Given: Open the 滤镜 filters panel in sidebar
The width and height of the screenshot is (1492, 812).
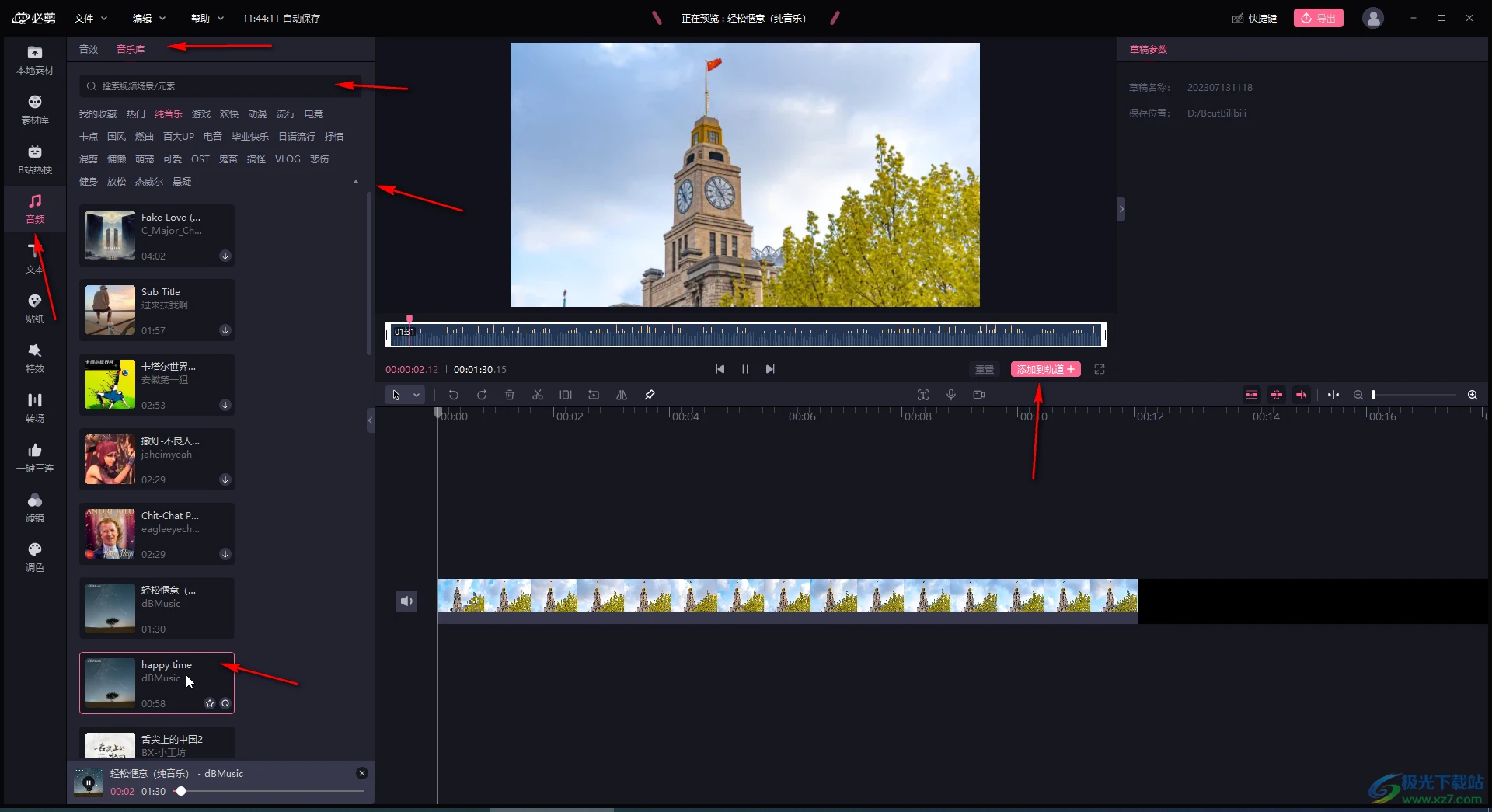Looking at the screenshot, I should tap(35, 507).
